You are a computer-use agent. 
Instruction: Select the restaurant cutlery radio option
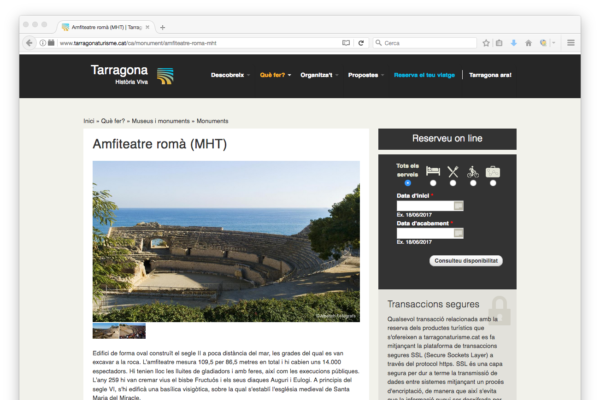(x=453, y=183)
